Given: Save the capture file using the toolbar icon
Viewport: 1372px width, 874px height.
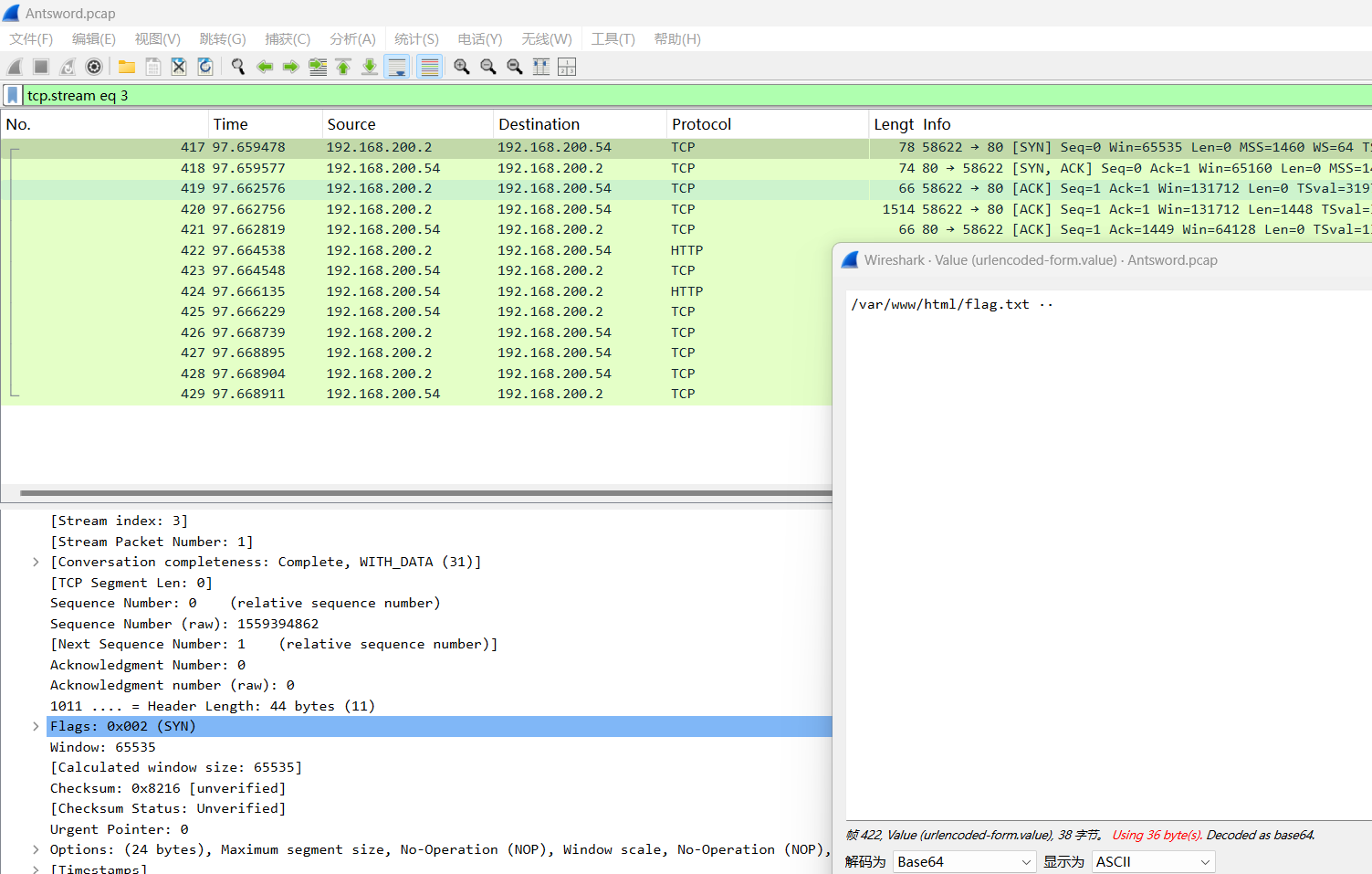Looking at the screenshot, I should point(153,67).
